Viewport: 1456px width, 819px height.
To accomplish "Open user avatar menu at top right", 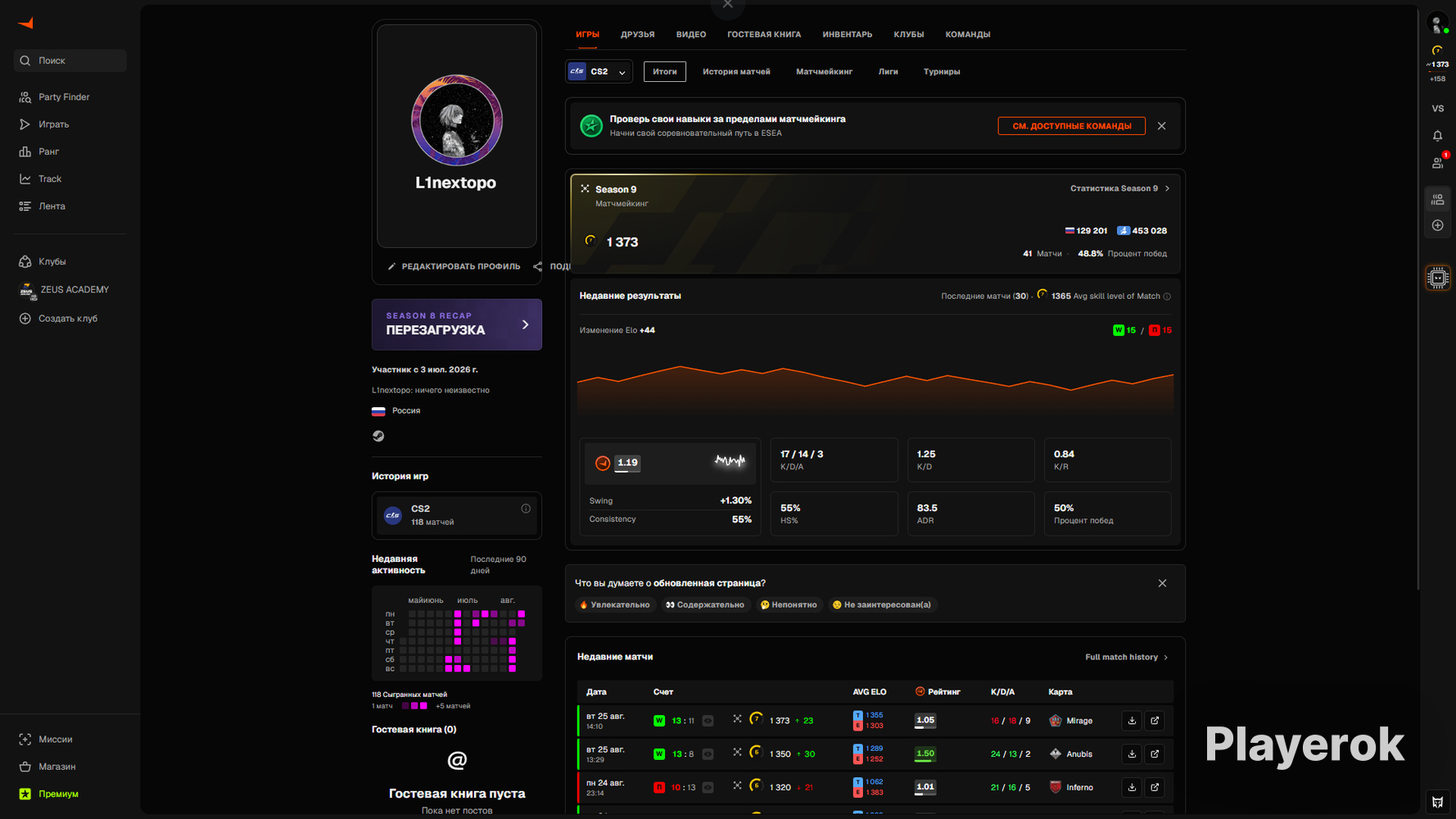I will pos(1438,23).
